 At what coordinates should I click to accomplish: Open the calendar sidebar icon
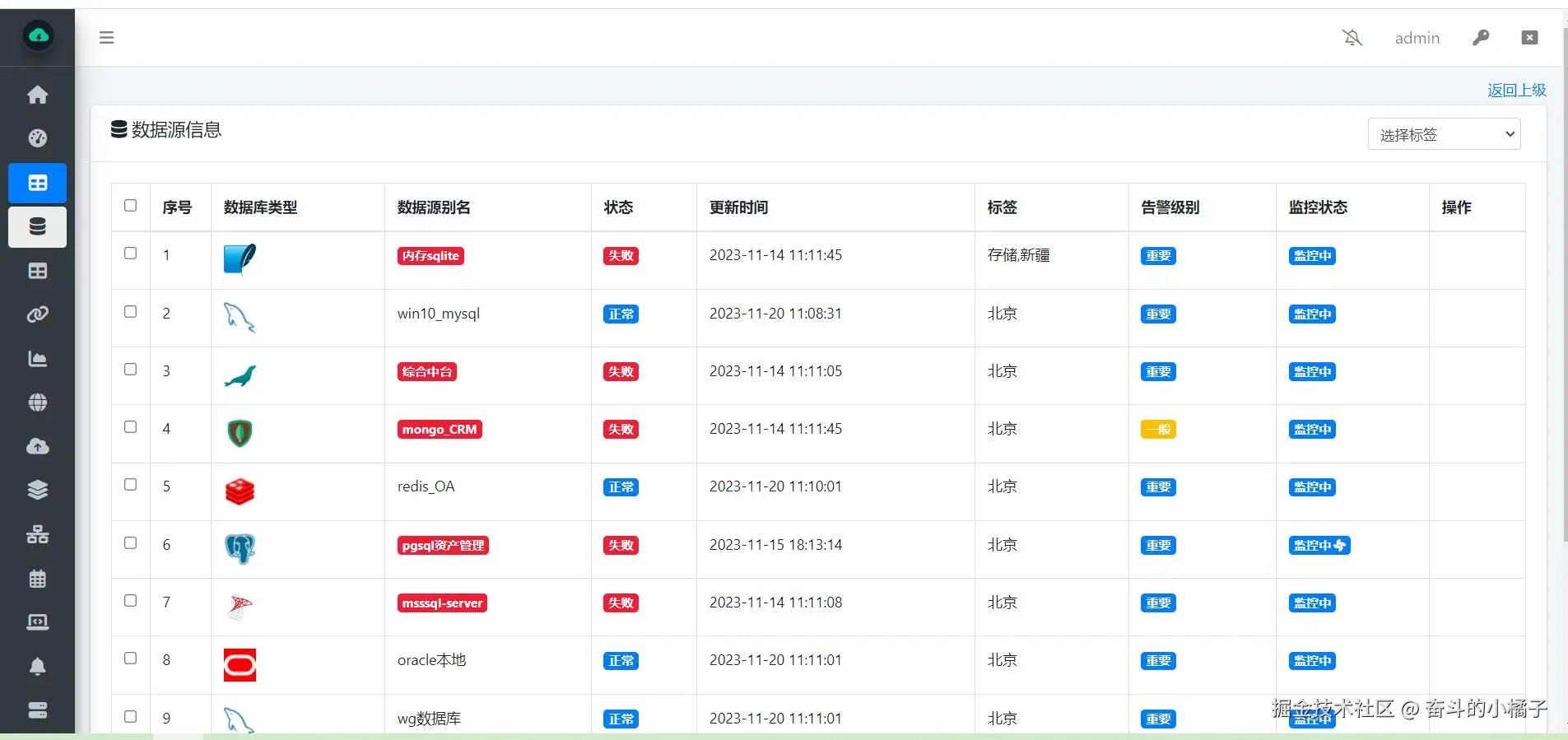(x=38, y=579)
